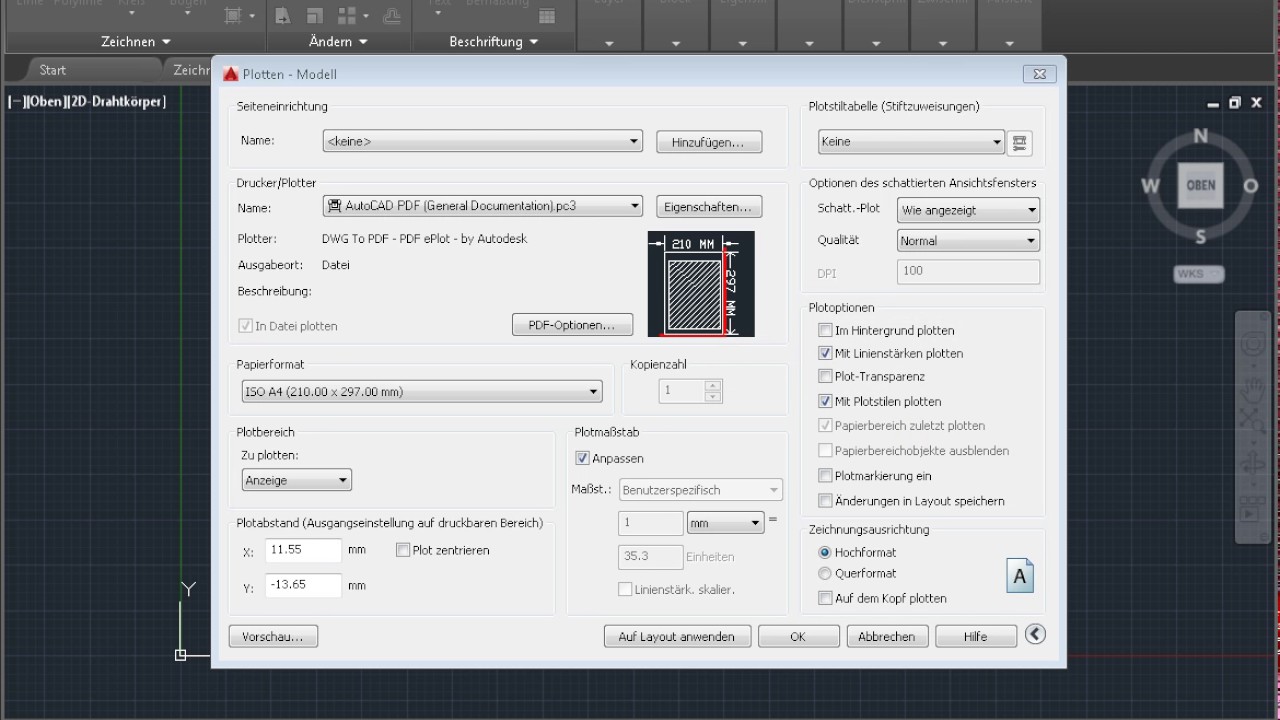Open the Qualität 'Normal' dropdown
This screenshot has height=720, width=1280.
969,241
